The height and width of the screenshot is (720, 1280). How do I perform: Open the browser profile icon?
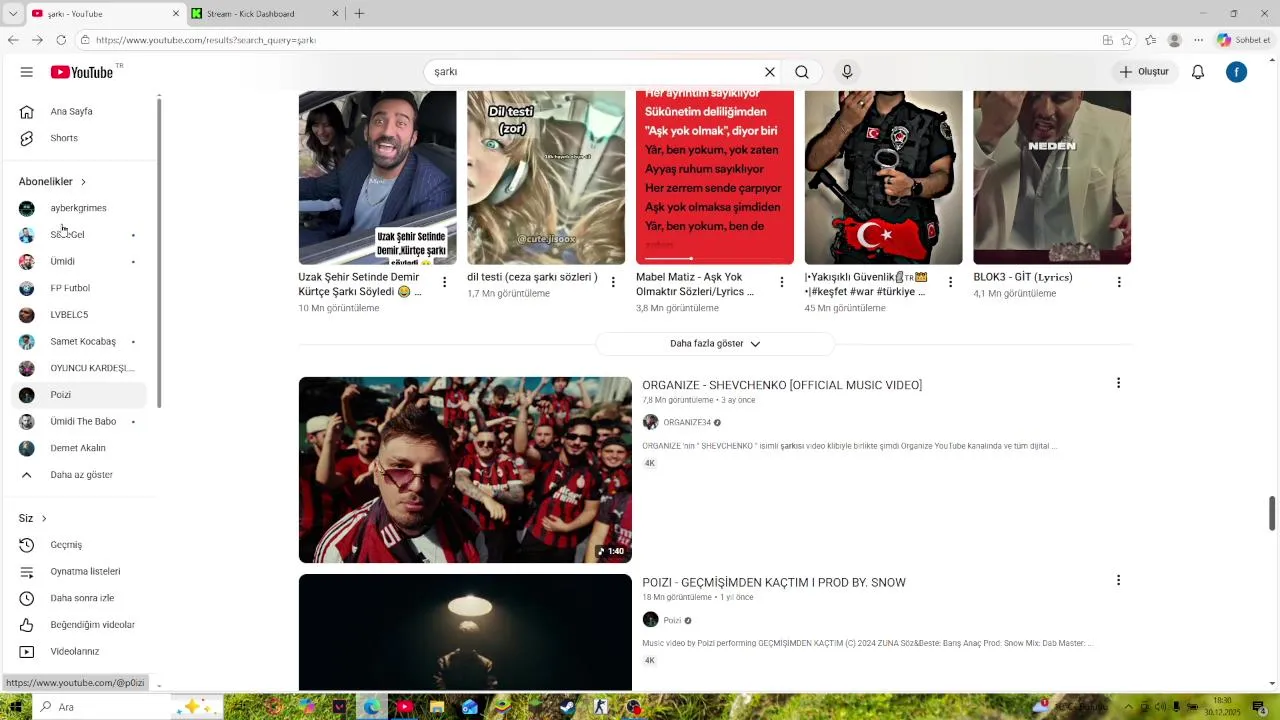(1175, 40)
